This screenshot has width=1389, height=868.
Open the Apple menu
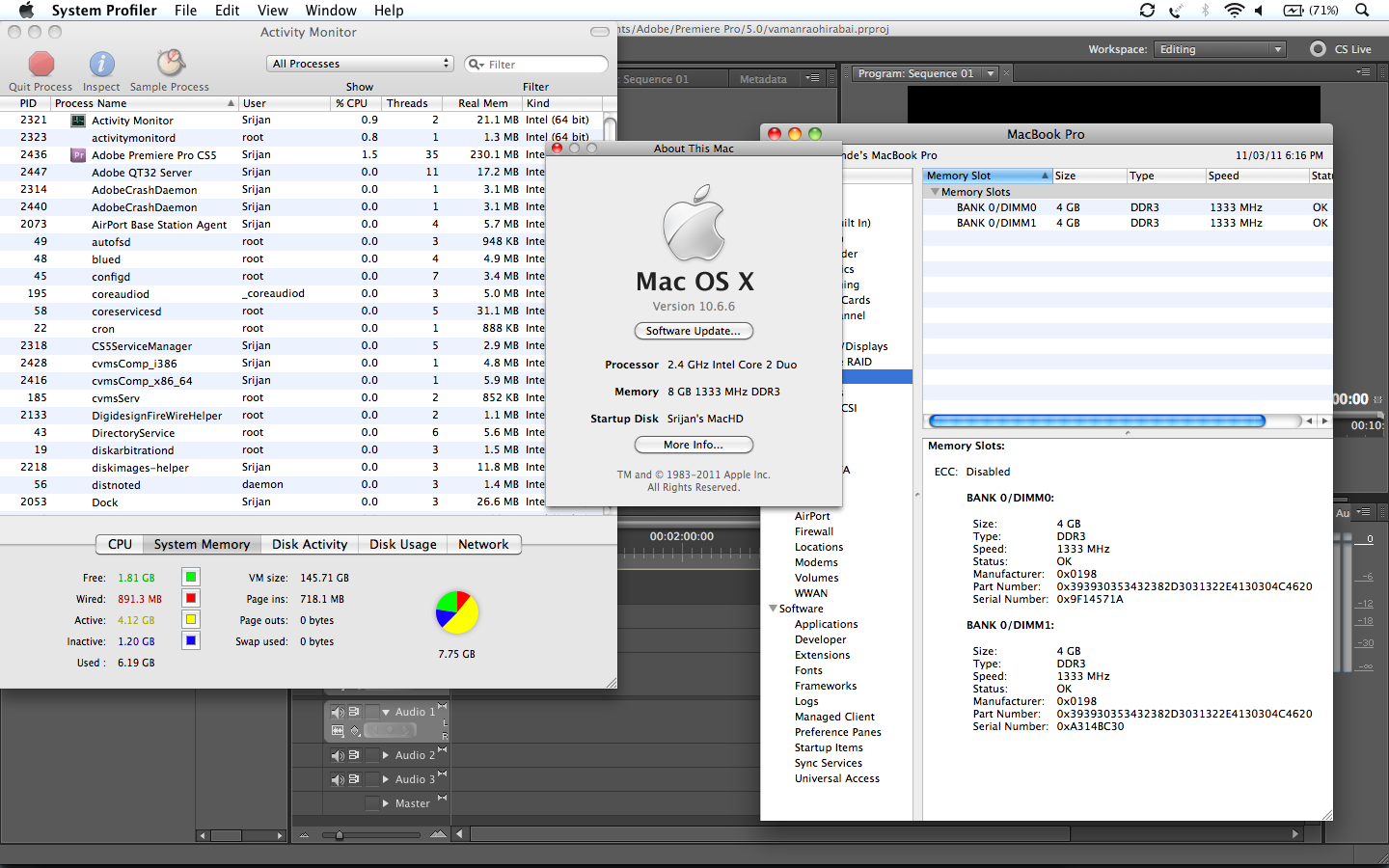[26, 10]
